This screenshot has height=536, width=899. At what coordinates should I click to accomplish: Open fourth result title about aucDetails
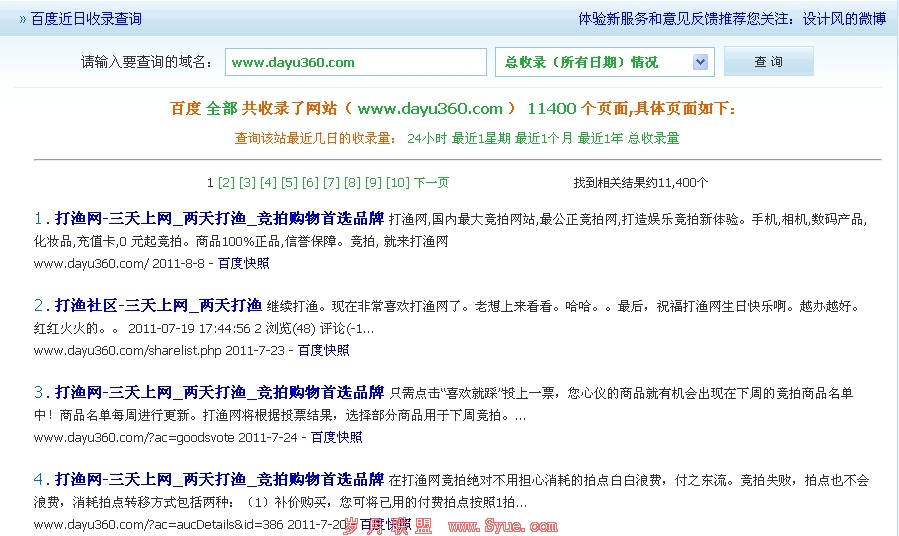click(x=220, y=478)
